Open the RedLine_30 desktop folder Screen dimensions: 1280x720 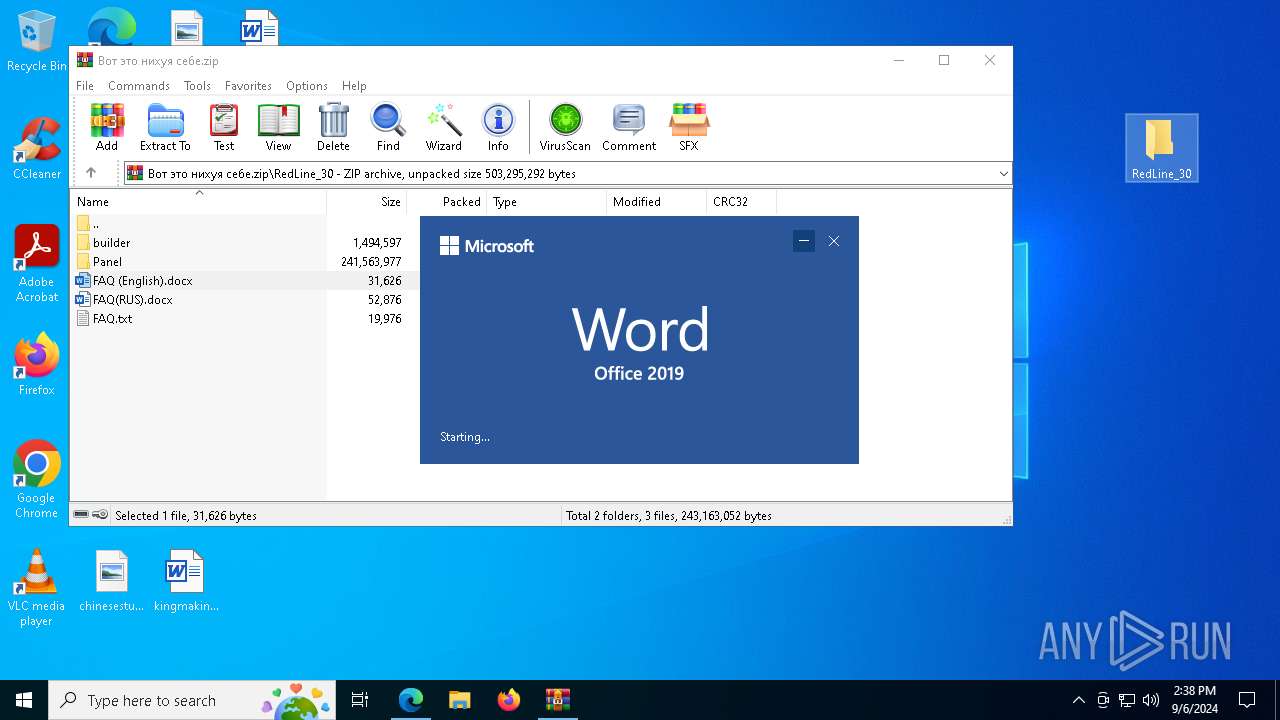(x=1161, y=147)
